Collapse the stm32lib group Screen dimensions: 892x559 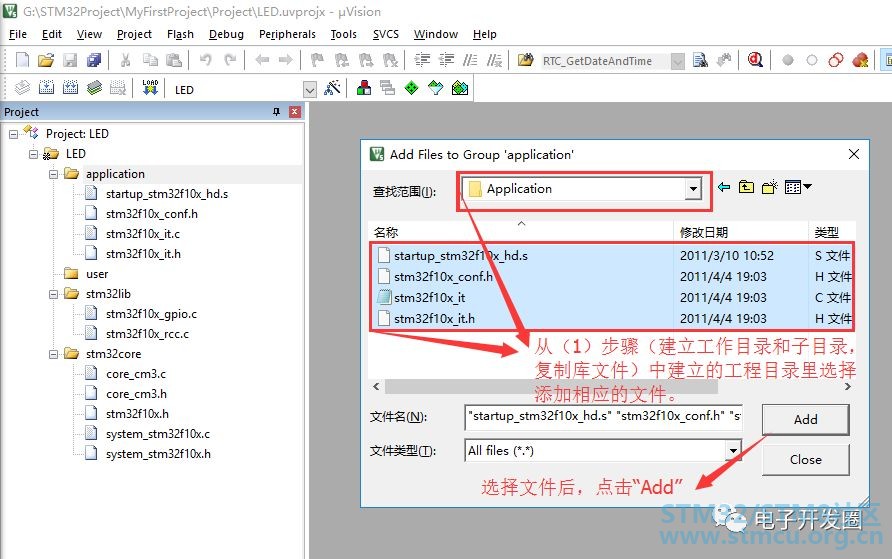(53, 295)
